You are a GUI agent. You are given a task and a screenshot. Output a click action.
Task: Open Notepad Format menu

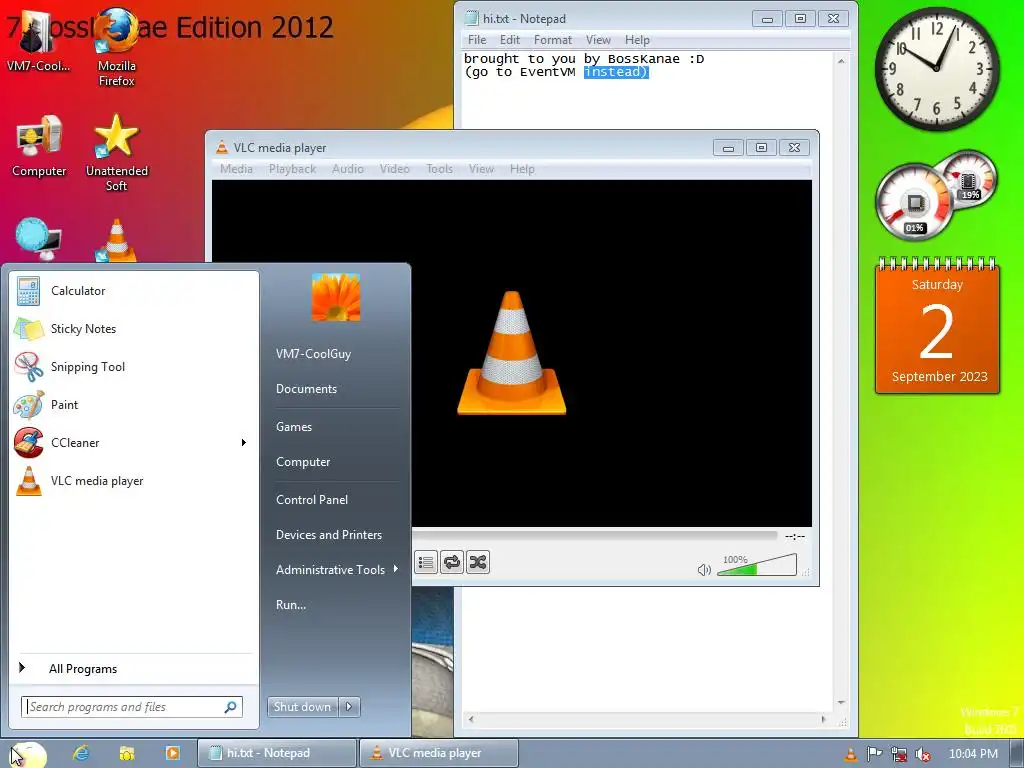pos(552,40)
